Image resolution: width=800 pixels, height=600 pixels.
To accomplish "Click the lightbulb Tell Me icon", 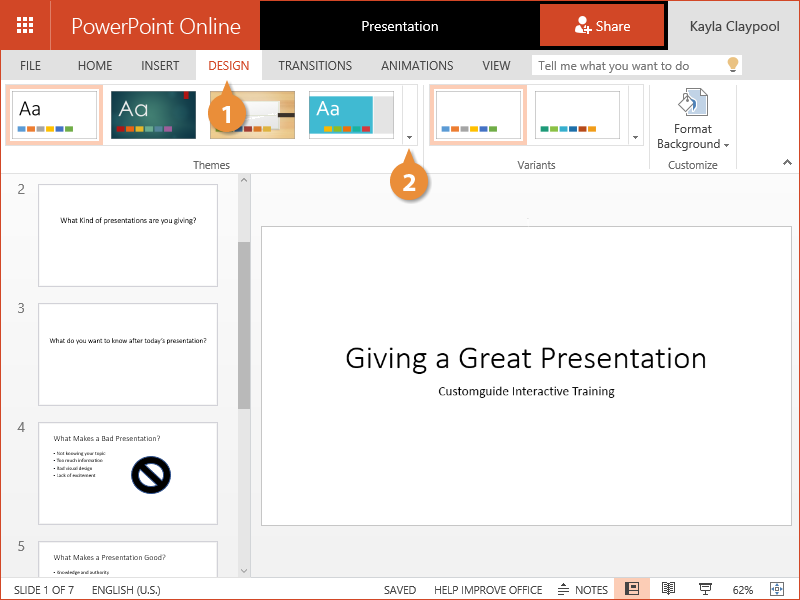I will pos(732,65).
